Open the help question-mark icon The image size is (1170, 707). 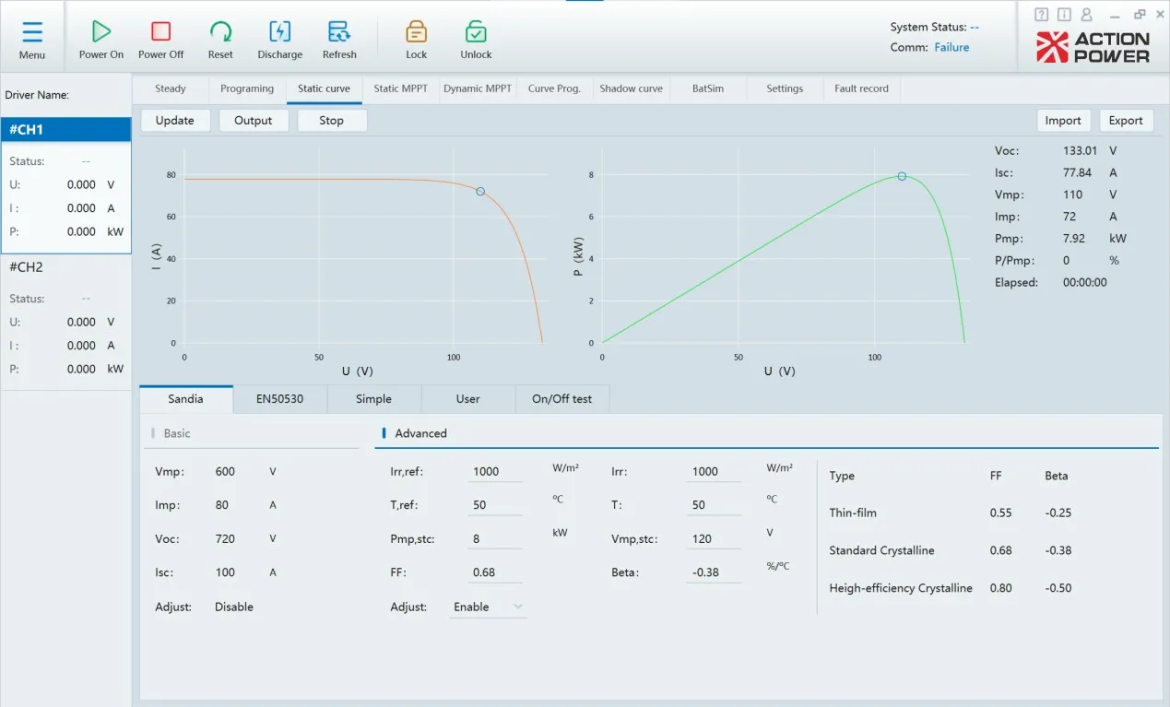click(1042, 14)
